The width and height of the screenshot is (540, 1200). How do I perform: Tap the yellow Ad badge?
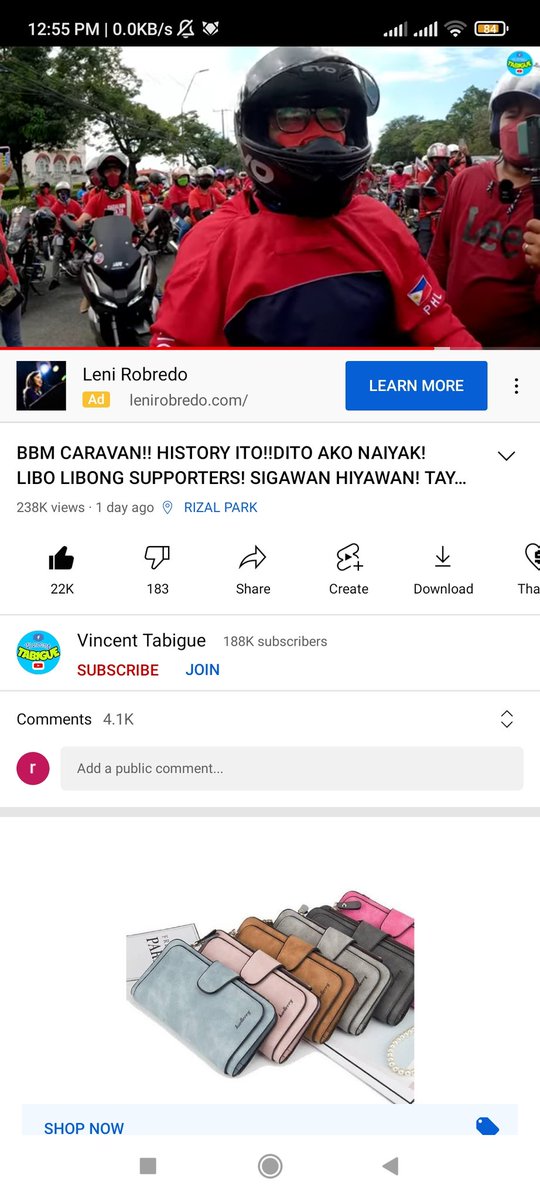click(96, 400)
